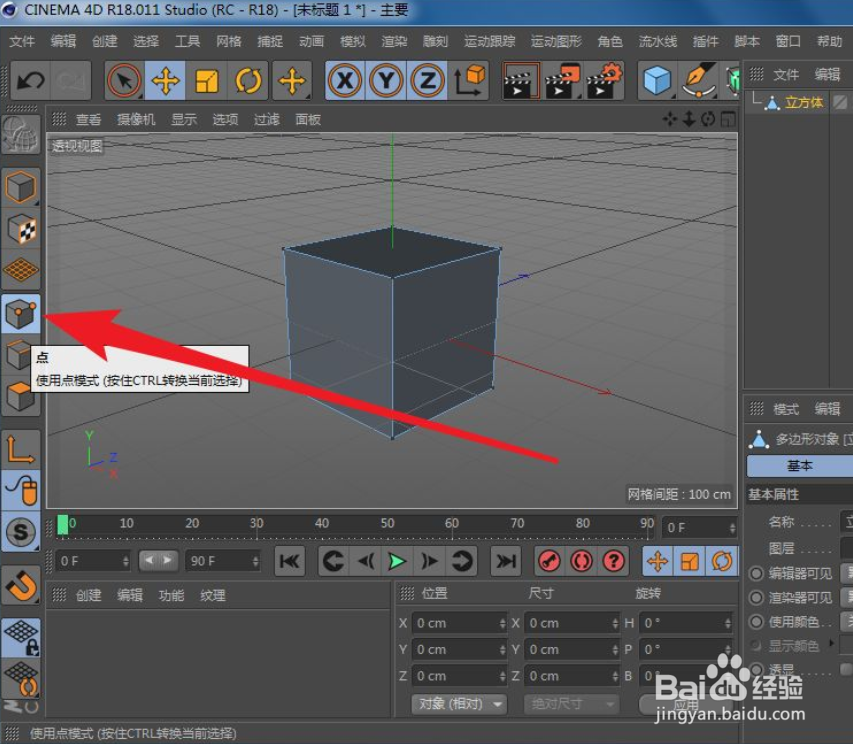The width and height of the screenshot is (853, 744).
Task: Click the coordinate system icon
Action: click(470, 81)
